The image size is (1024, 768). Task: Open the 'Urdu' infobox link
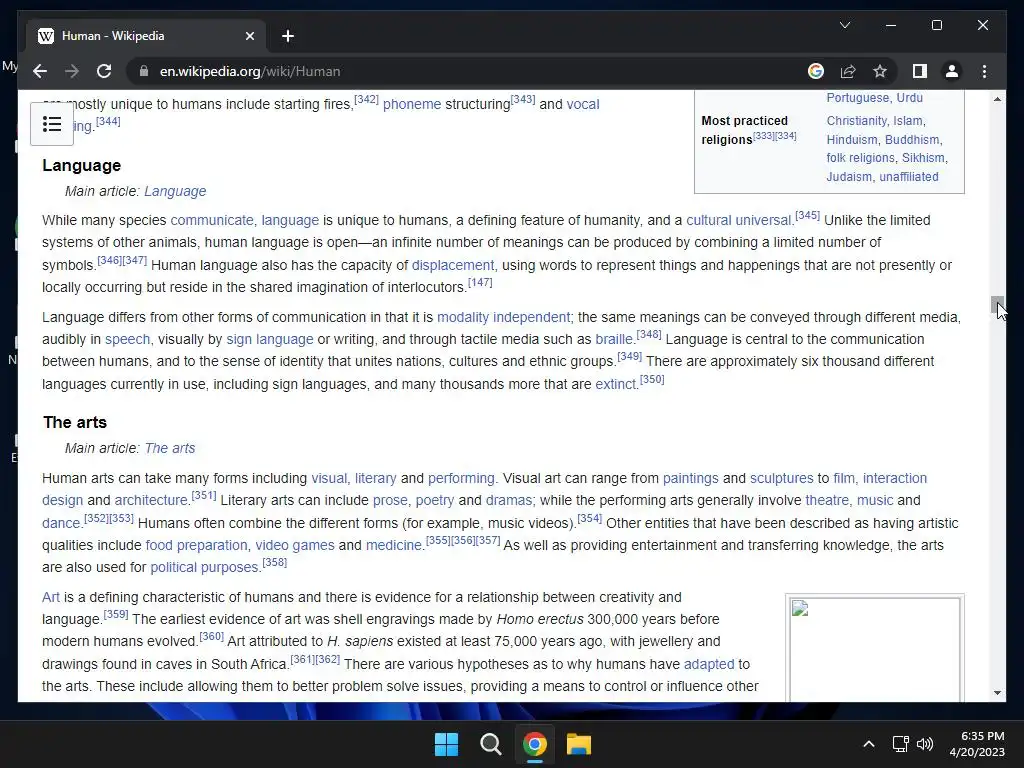pos(909,98)
